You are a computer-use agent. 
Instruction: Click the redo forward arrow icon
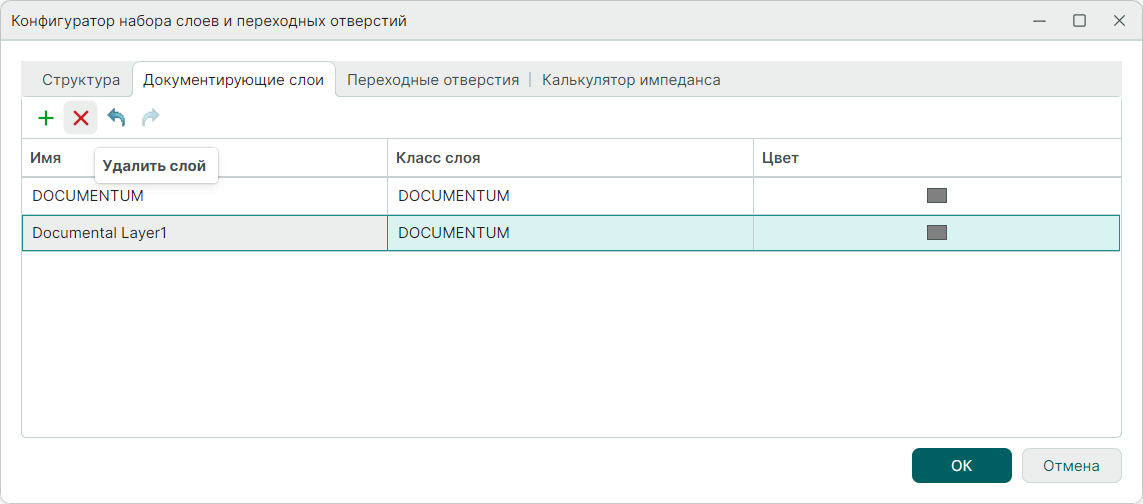tap(151, 118)
